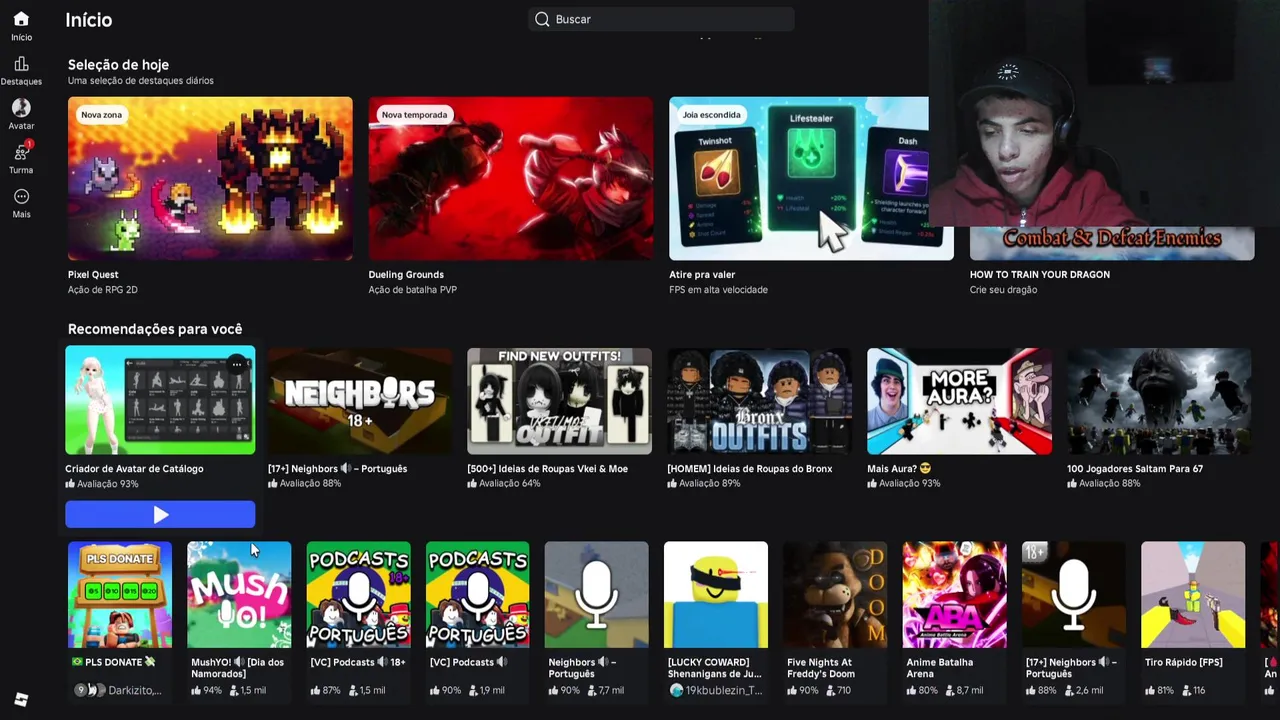Viewport: 1280px width, 720px height.
Task: Click Criador de Avatar de Catálogo title
Action: click(134, 468)
